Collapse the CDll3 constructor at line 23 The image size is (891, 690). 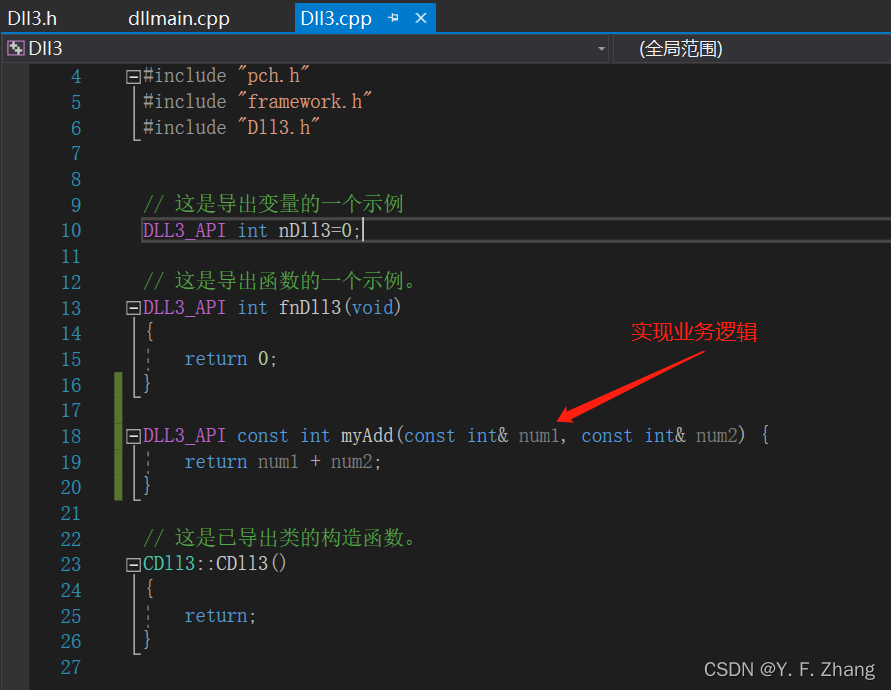point(133,564)
